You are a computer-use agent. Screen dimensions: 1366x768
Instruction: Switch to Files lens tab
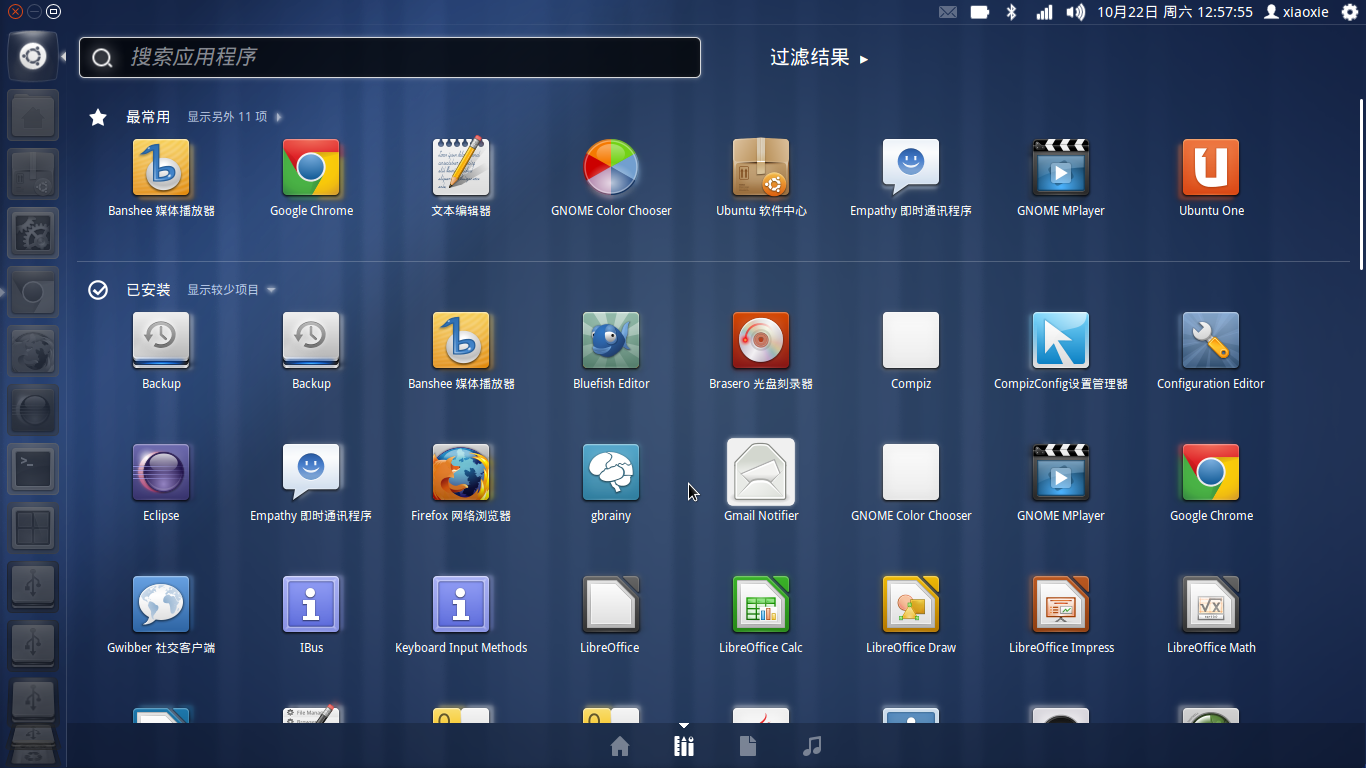[748, 746]
